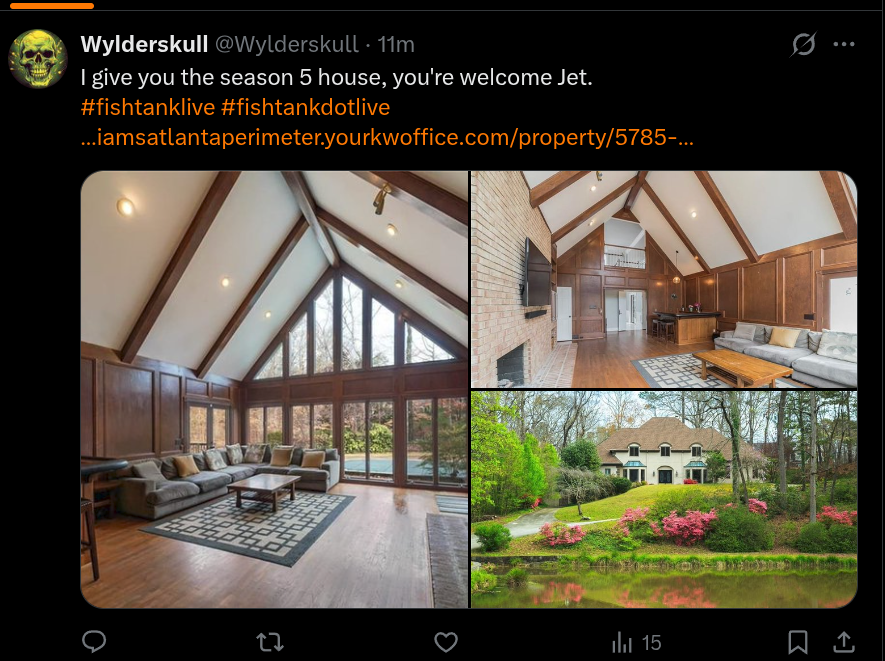Bookmark this post
Screen dimensions: 885x661
point(798,642)
